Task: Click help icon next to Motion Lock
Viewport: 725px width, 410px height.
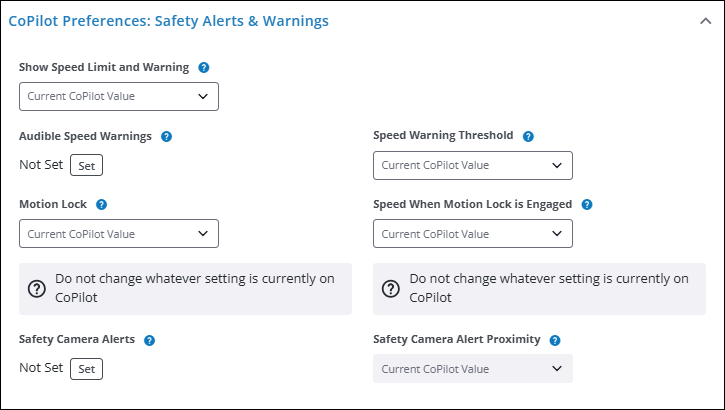Action: pos(101,204)
